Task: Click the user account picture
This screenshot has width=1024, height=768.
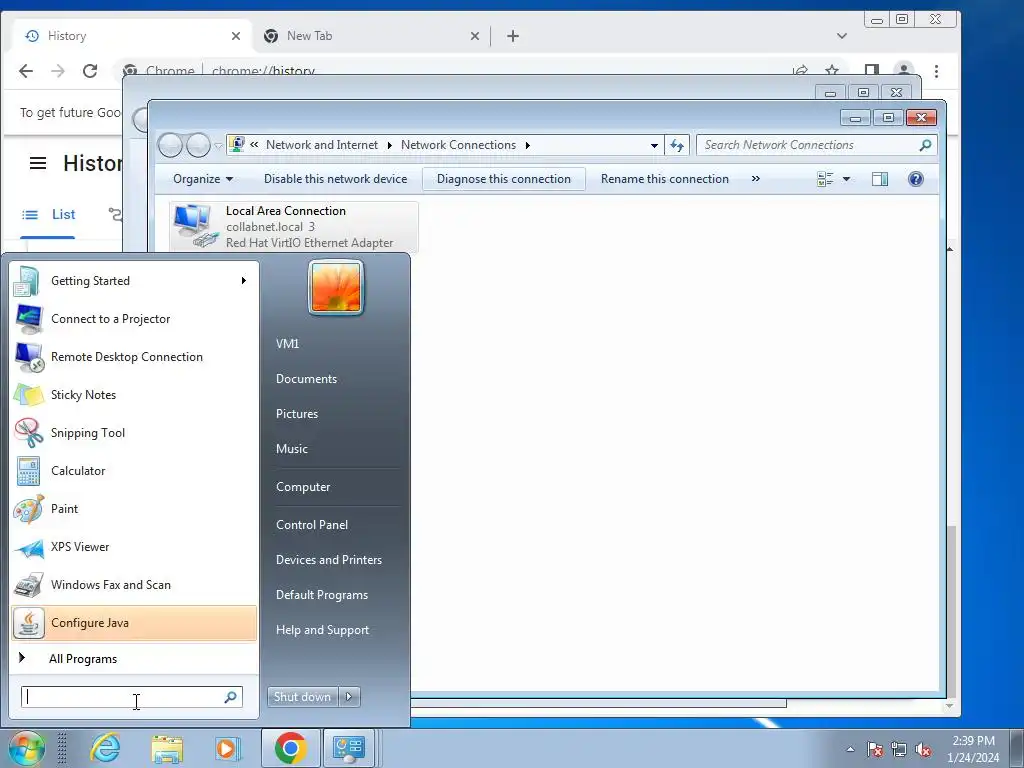Action: point(336,287)
